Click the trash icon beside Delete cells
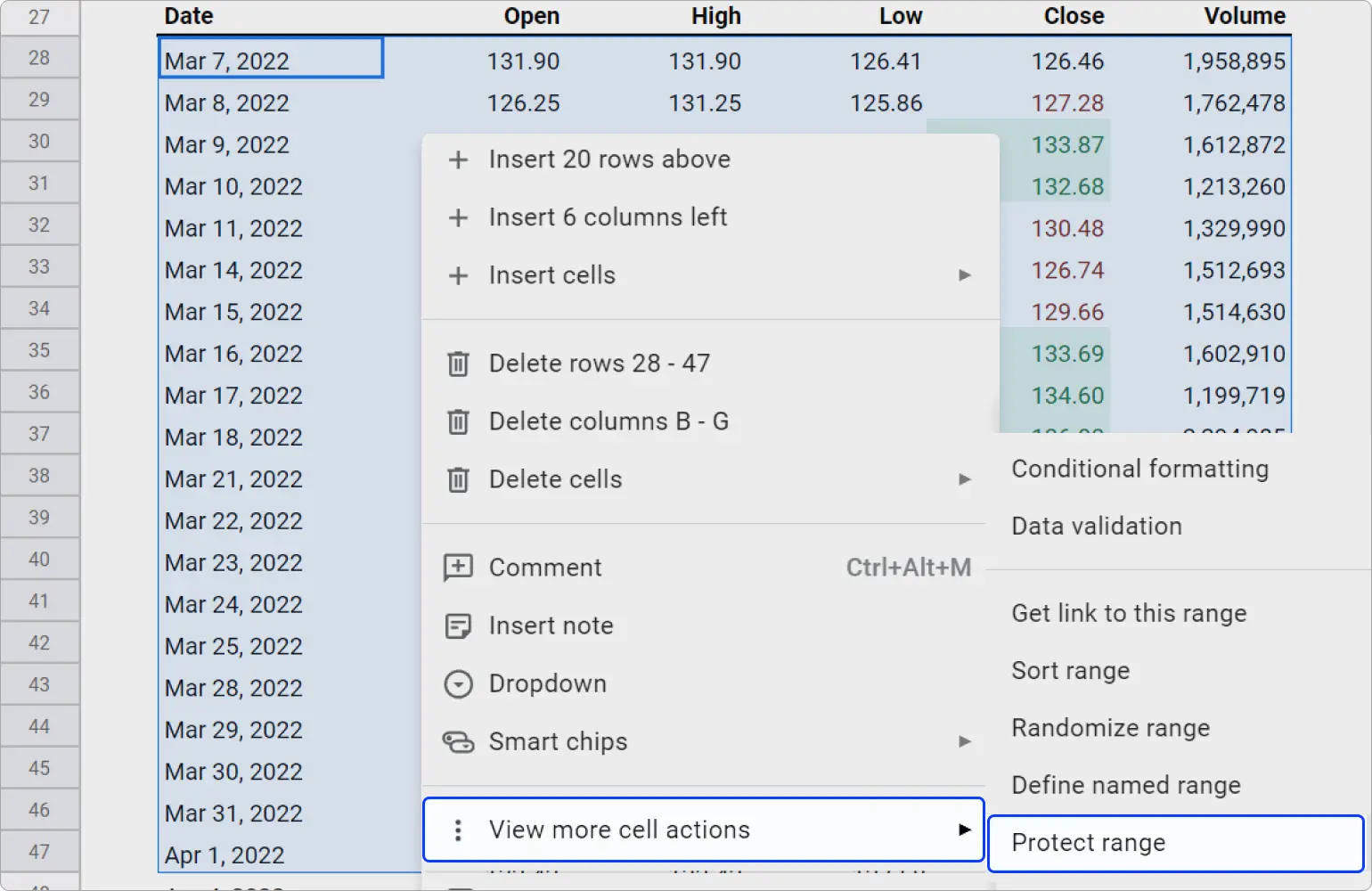 (457, 478)
